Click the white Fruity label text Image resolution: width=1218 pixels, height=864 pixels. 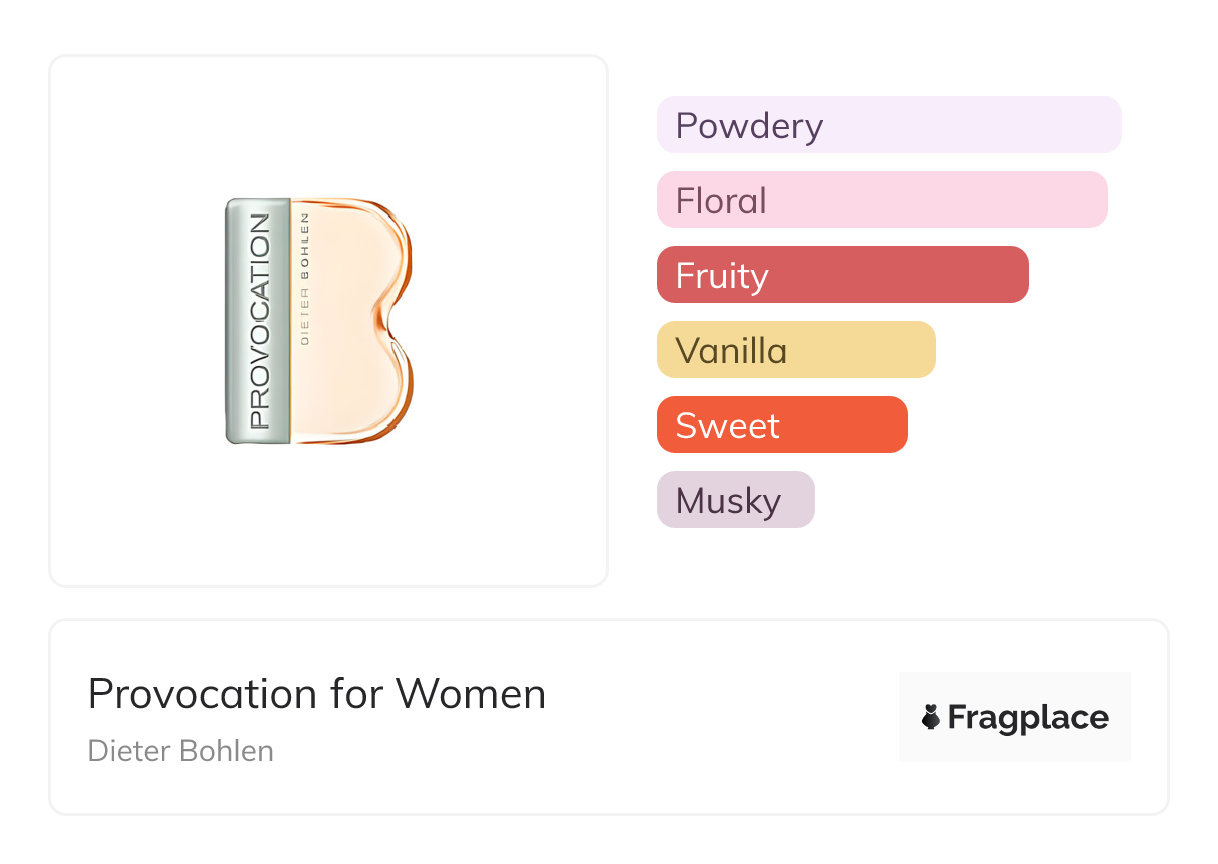point(722,275)
